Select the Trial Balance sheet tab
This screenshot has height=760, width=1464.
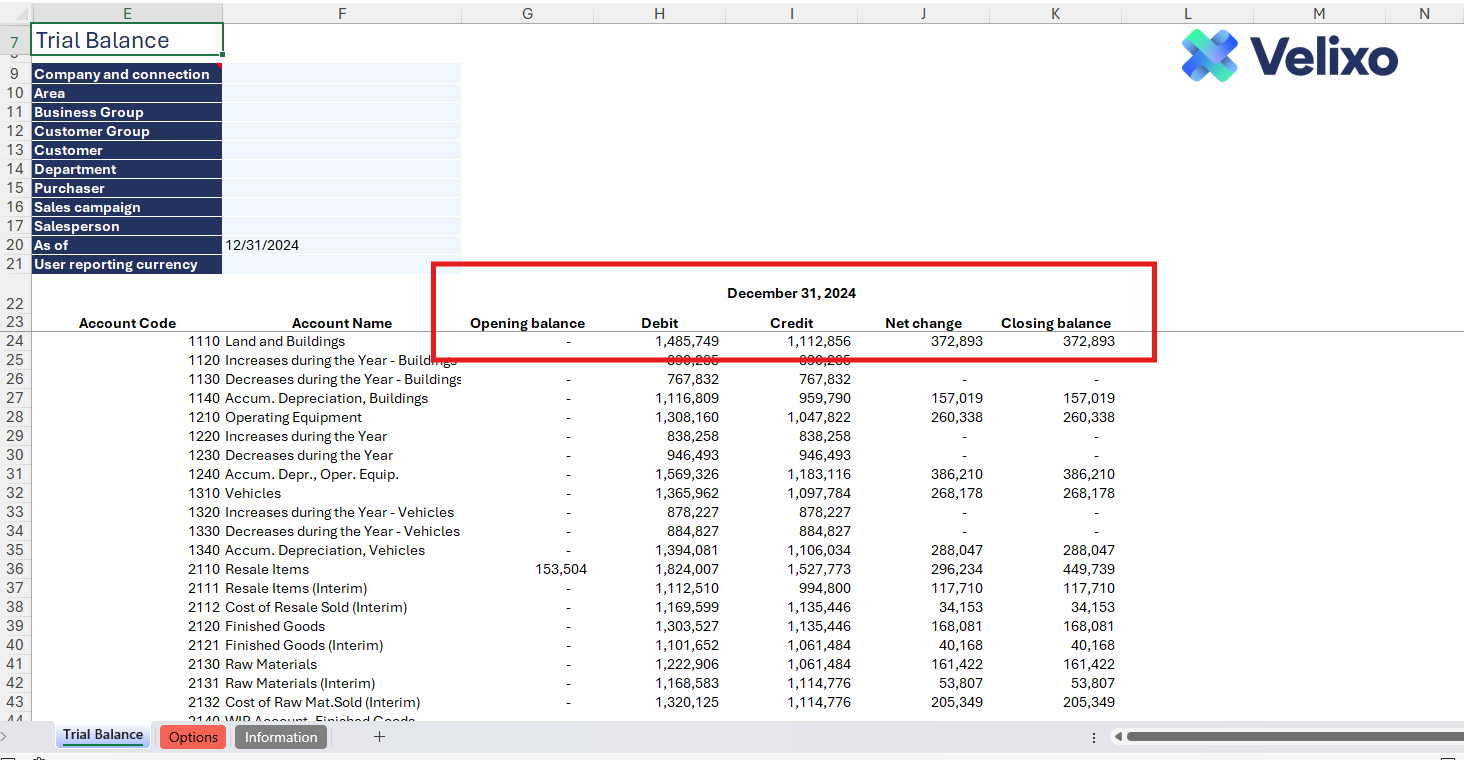(x=103, y=735)
